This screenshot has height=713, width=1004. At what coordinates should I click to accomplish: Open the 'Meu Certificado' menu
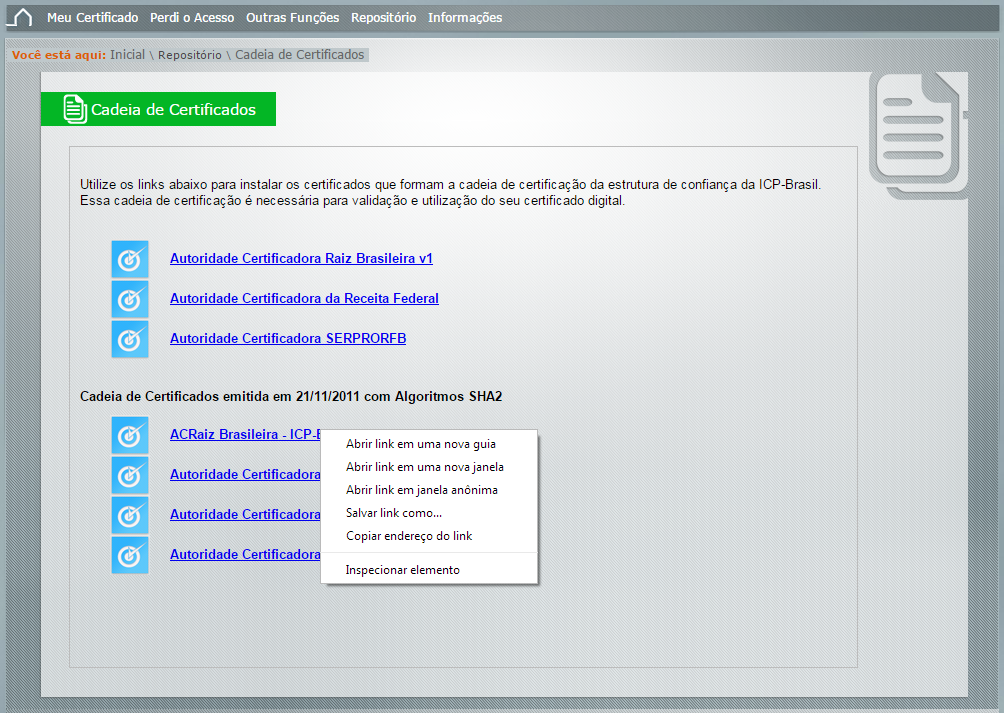click(92, 18)
